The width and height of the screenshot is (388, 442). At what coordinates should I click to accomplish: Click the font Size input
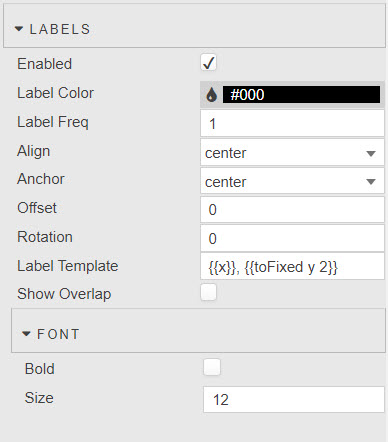click(294, 399)
